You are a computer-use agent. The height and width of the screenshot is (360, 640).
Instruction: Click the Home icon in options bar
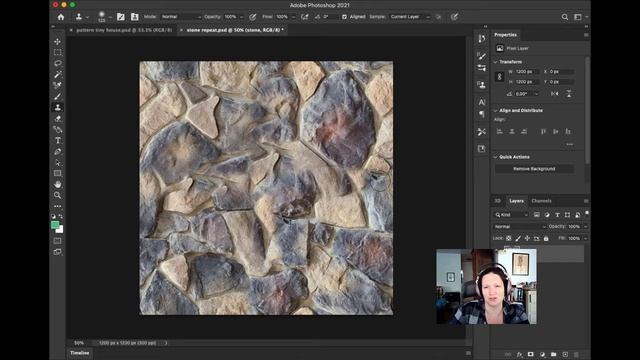(61, 17)
